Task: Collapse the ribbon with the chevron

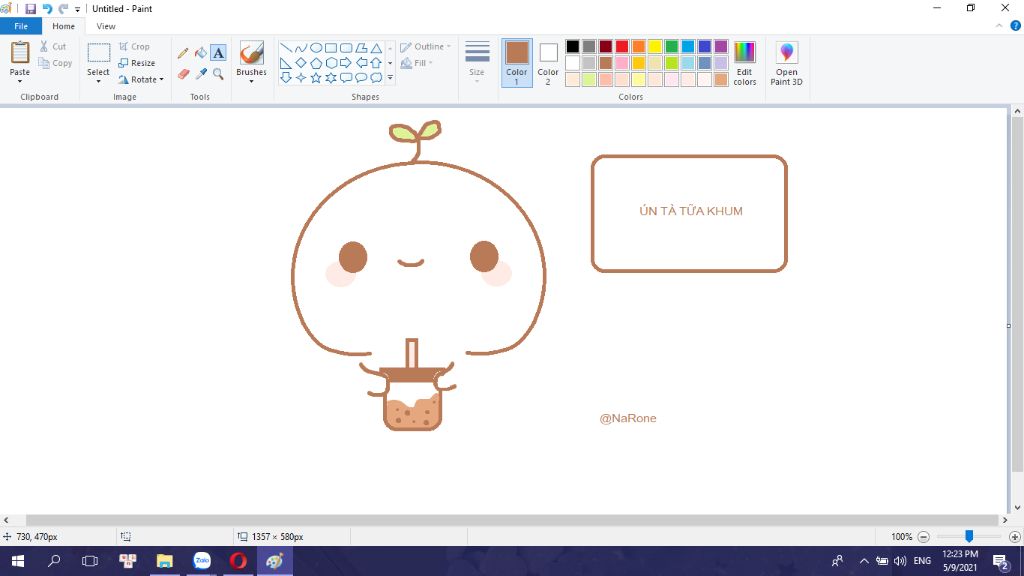Action: click(999, 26)
